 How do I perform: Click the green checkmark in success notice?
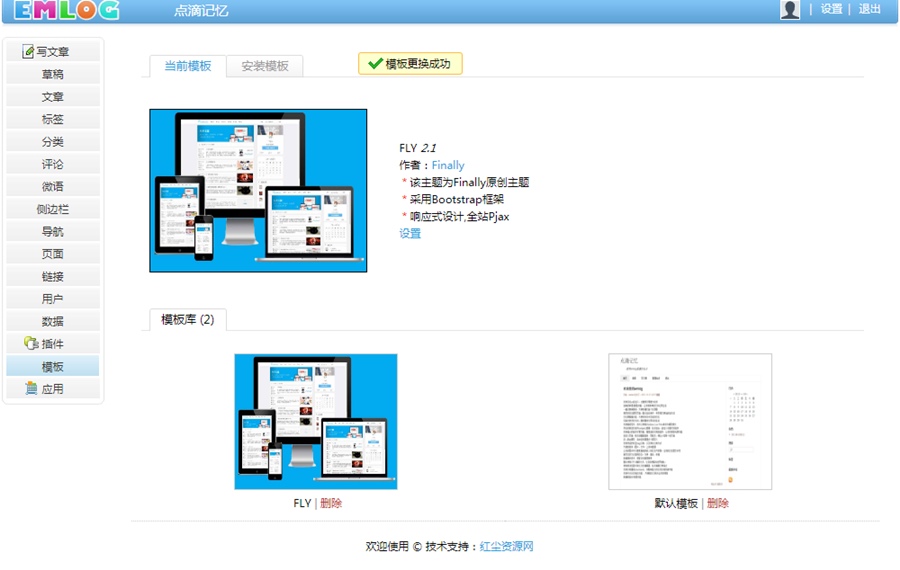tap(375, 64)
